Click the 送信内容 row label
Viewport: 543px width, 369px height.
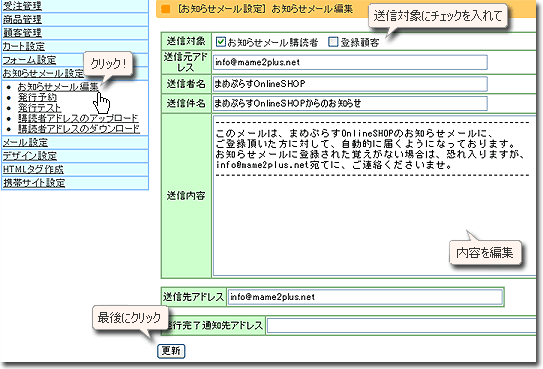coord(186,196)
